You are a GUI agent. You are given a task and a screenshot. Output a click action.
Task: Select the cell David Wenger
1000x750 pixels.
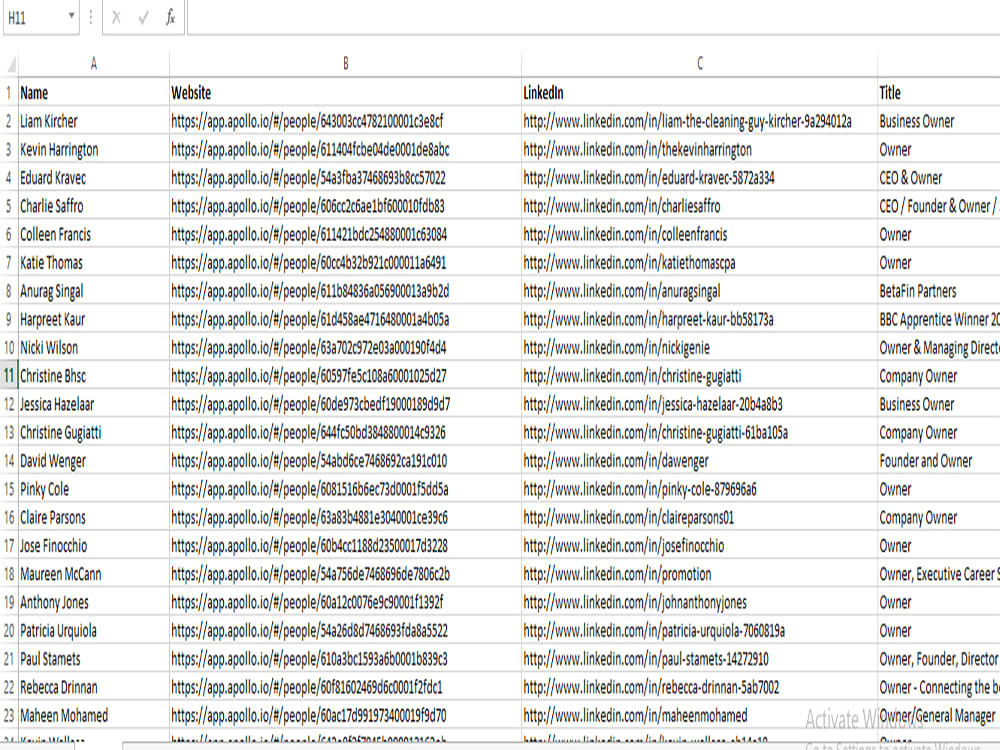click(x=94, y=460)
